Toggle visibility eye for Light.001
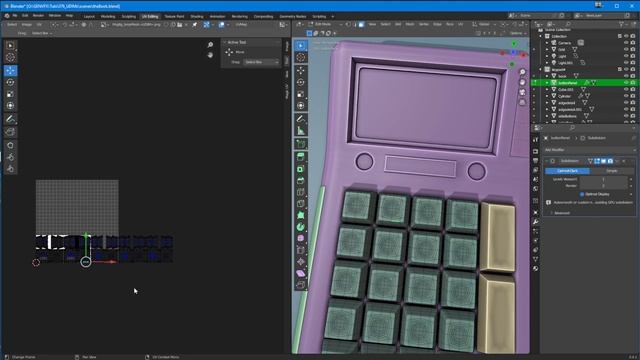Image resolution: width=640 pixels, height=360 pixels. [x=626, y=63]
